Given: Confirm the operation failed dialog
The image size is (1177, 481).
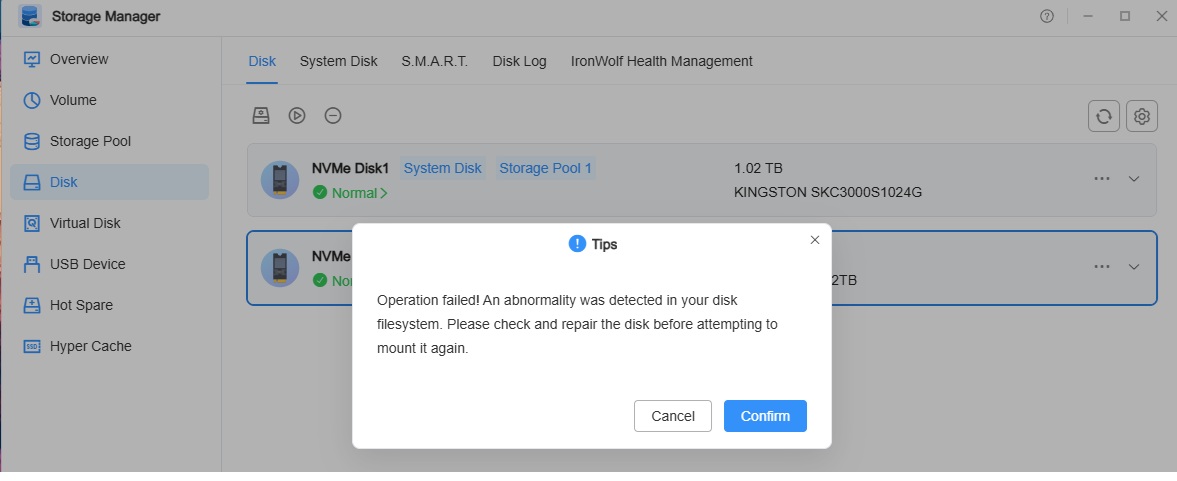Looking at the screenshot, I should [x=765, y=416].
